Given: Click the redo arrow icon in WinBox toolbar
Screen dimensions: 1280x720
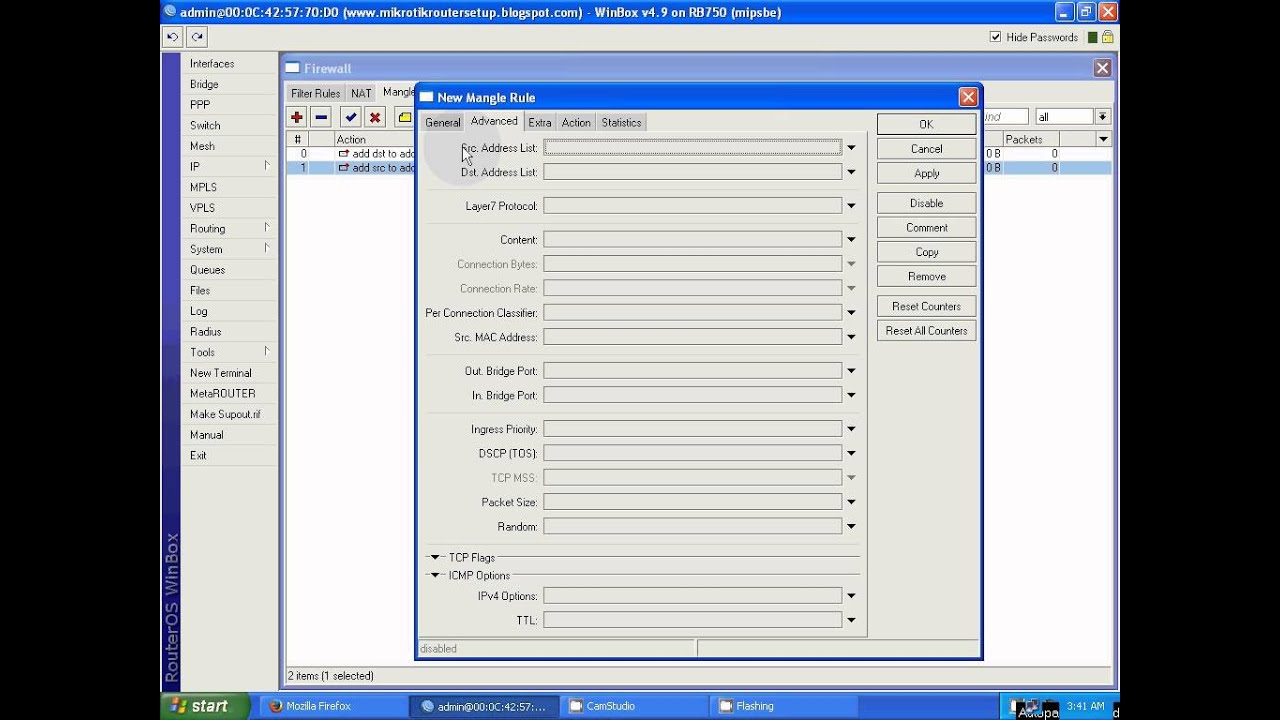Looking at the screenshot, I should (x=197, y=37).
